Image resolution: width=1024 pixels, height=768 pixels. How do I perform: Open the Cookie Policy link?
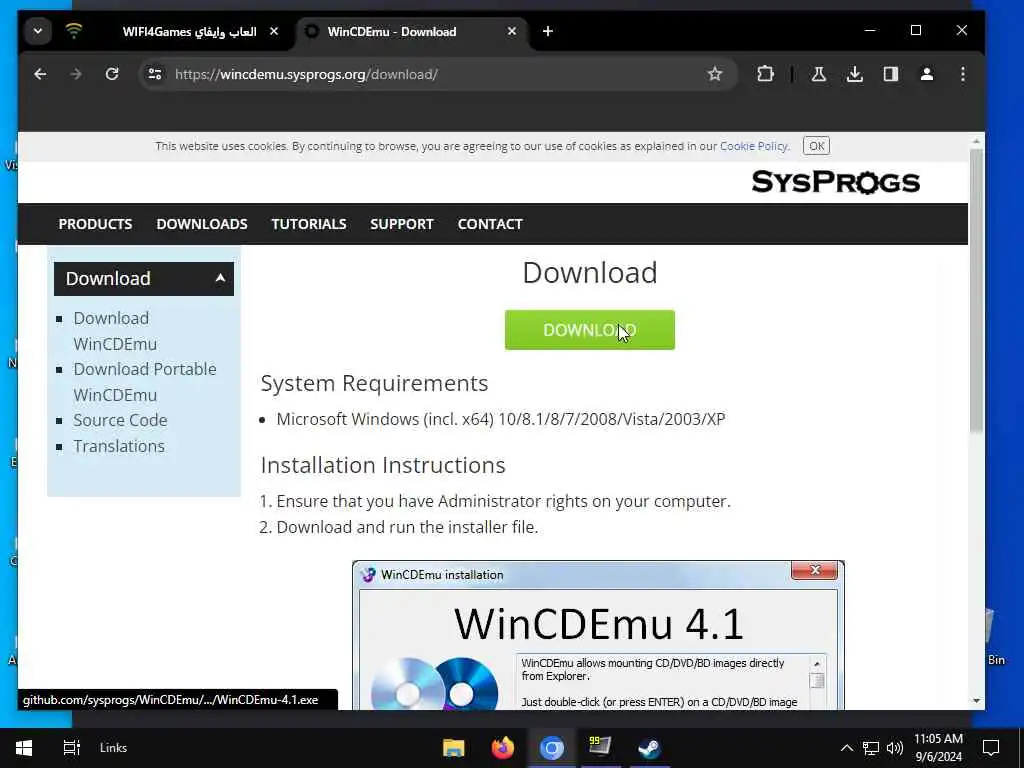pos(754,146)
